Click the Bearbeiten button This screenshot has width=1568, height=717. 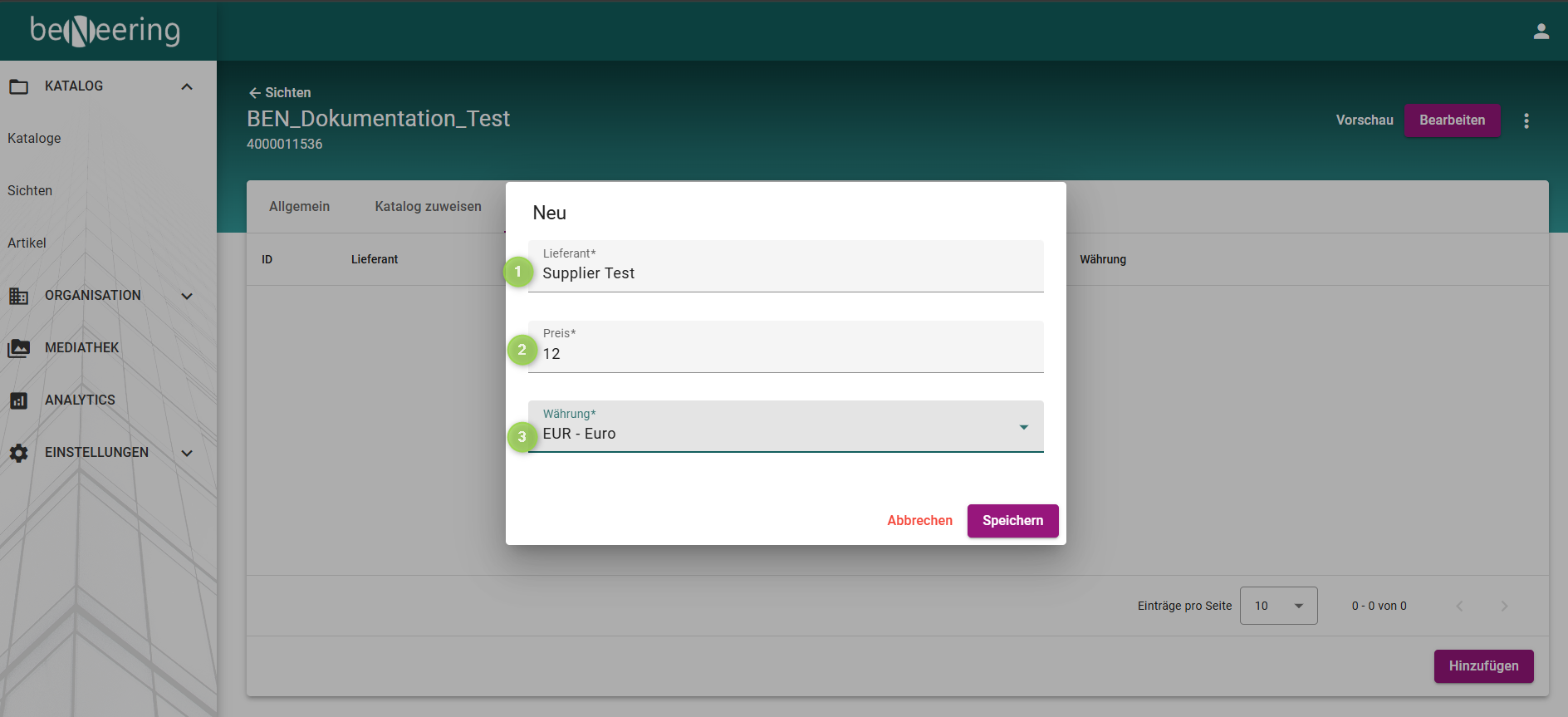[1452, 120]
